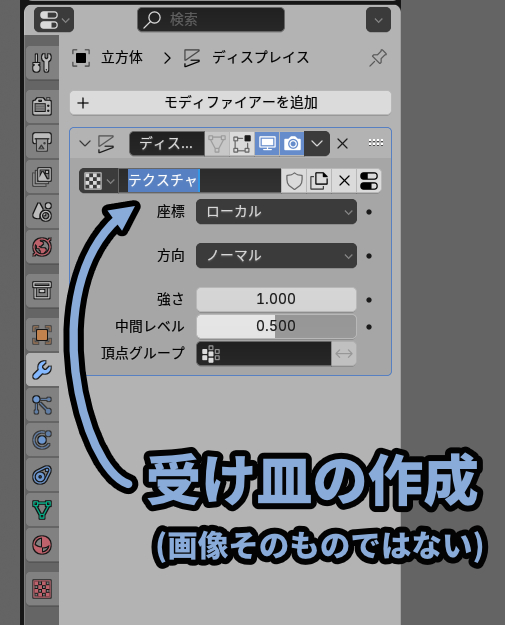The image size is (505, 625).
Task: Open the Particles properties icon
Action: pos(42,405)
